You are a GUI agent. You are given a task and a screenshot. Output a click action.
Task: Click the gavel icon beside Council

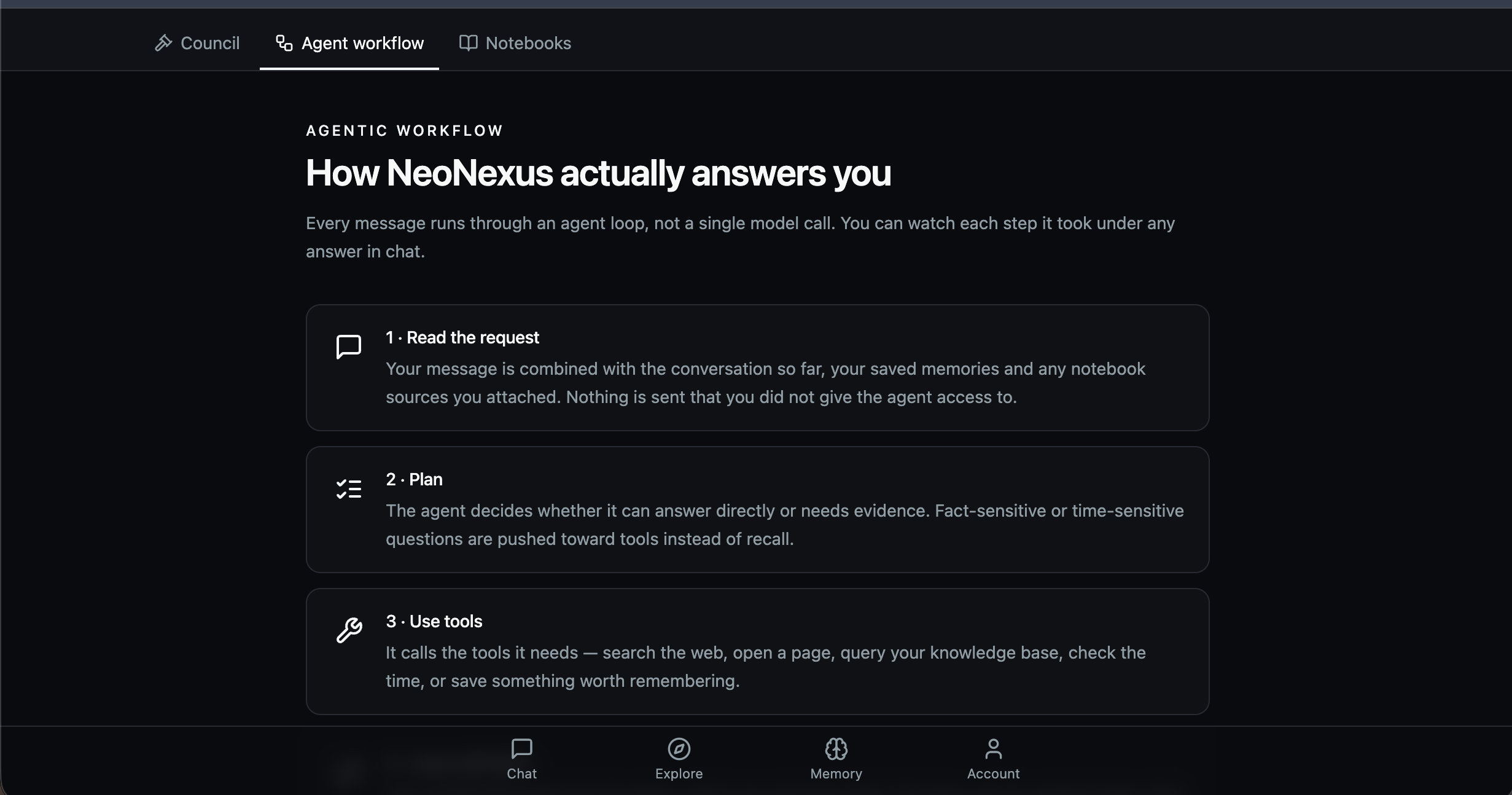point(163,43)
